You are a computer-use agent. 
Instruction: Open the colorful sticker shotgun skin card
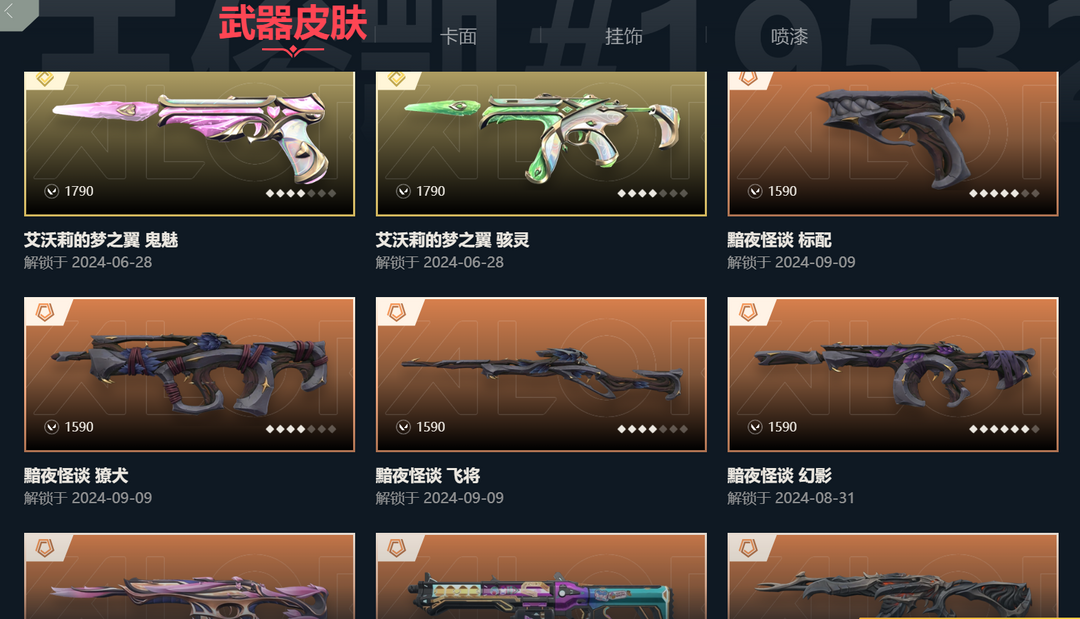pyautogui.click(x=541, y=576)
